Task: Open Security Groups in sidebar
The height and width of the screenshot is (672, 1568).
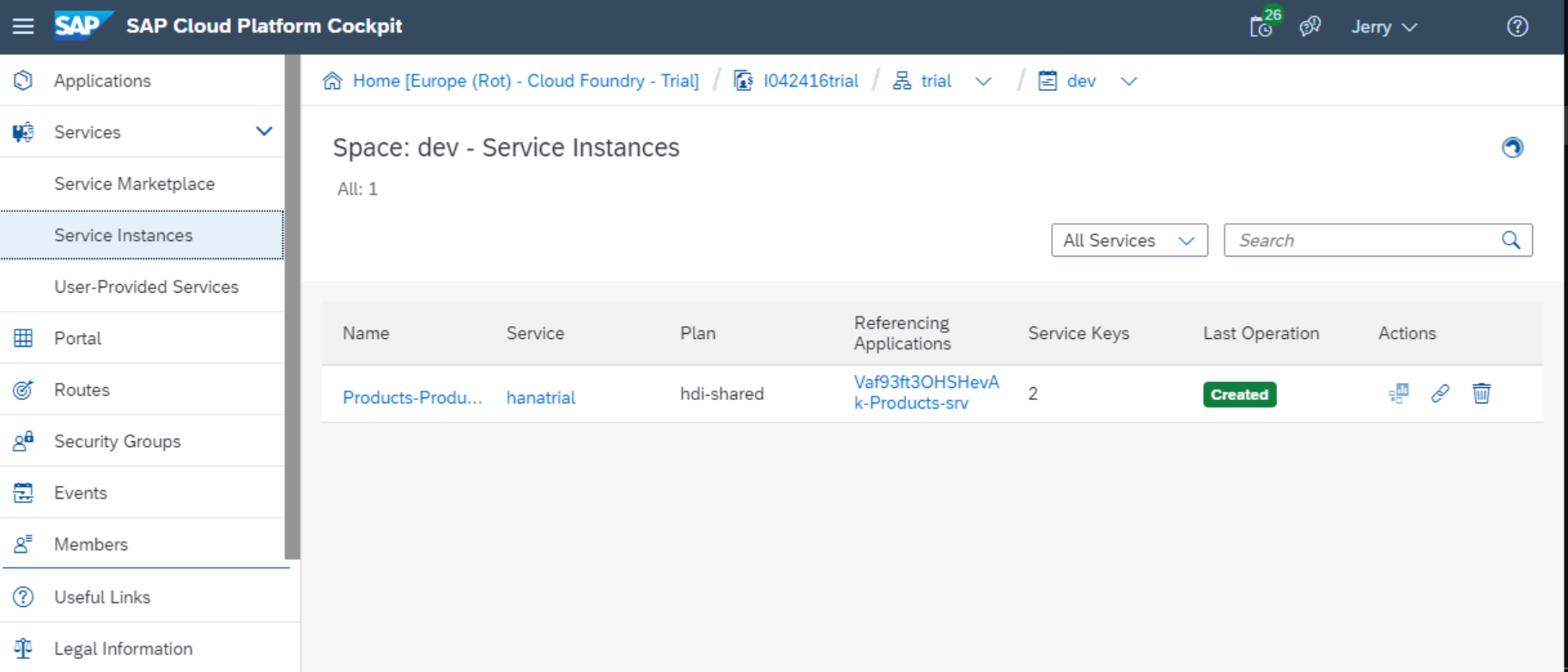Action: click(x=142, y=441)
